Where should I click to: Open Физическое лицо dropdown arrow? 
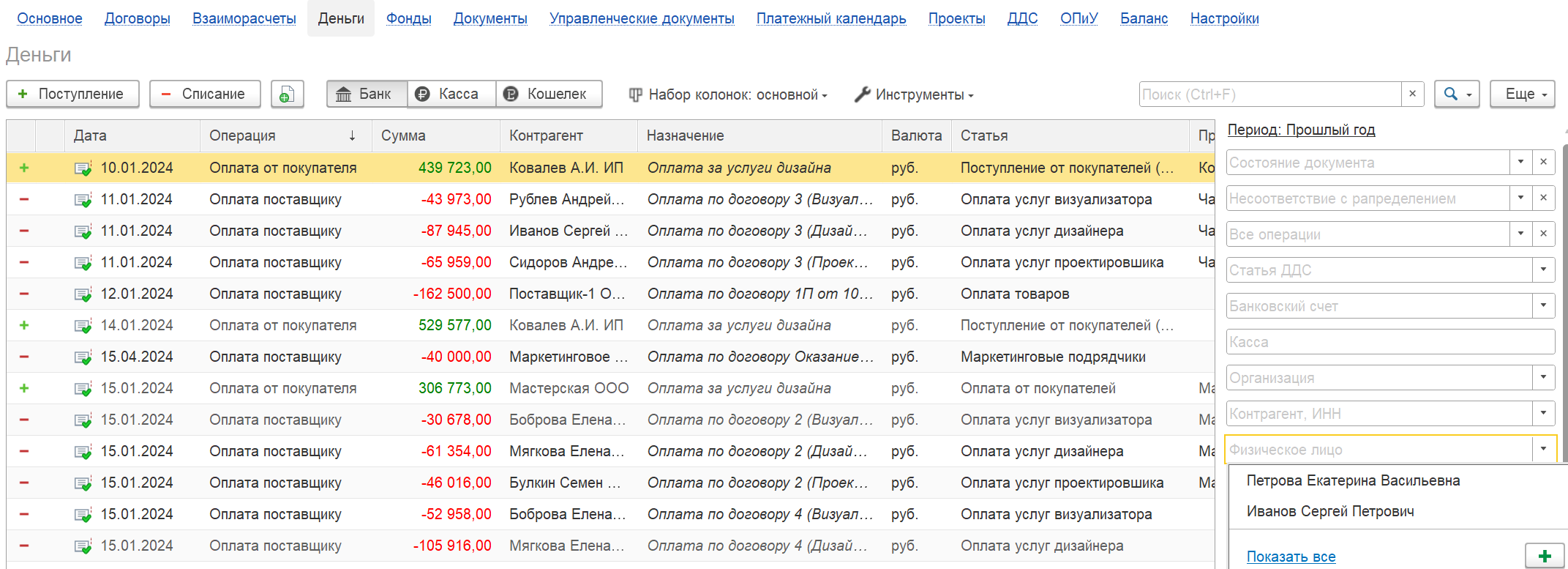[1543, 450]
